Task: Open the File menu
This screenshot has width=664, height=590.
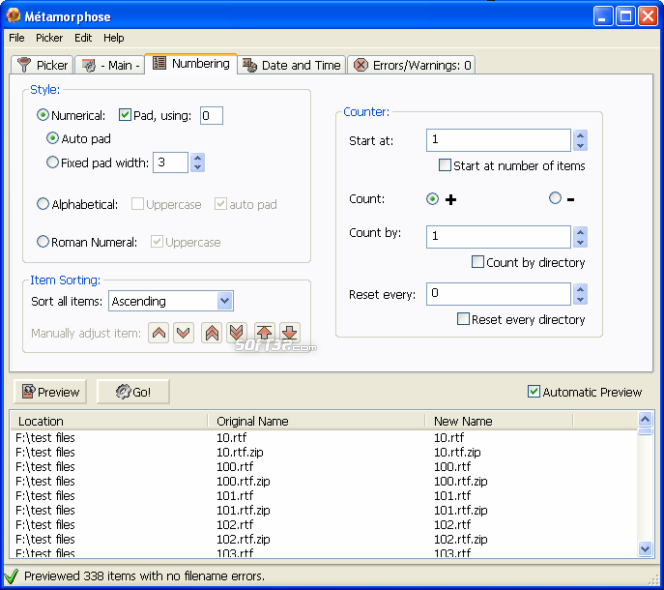Action: pos(17,38)
